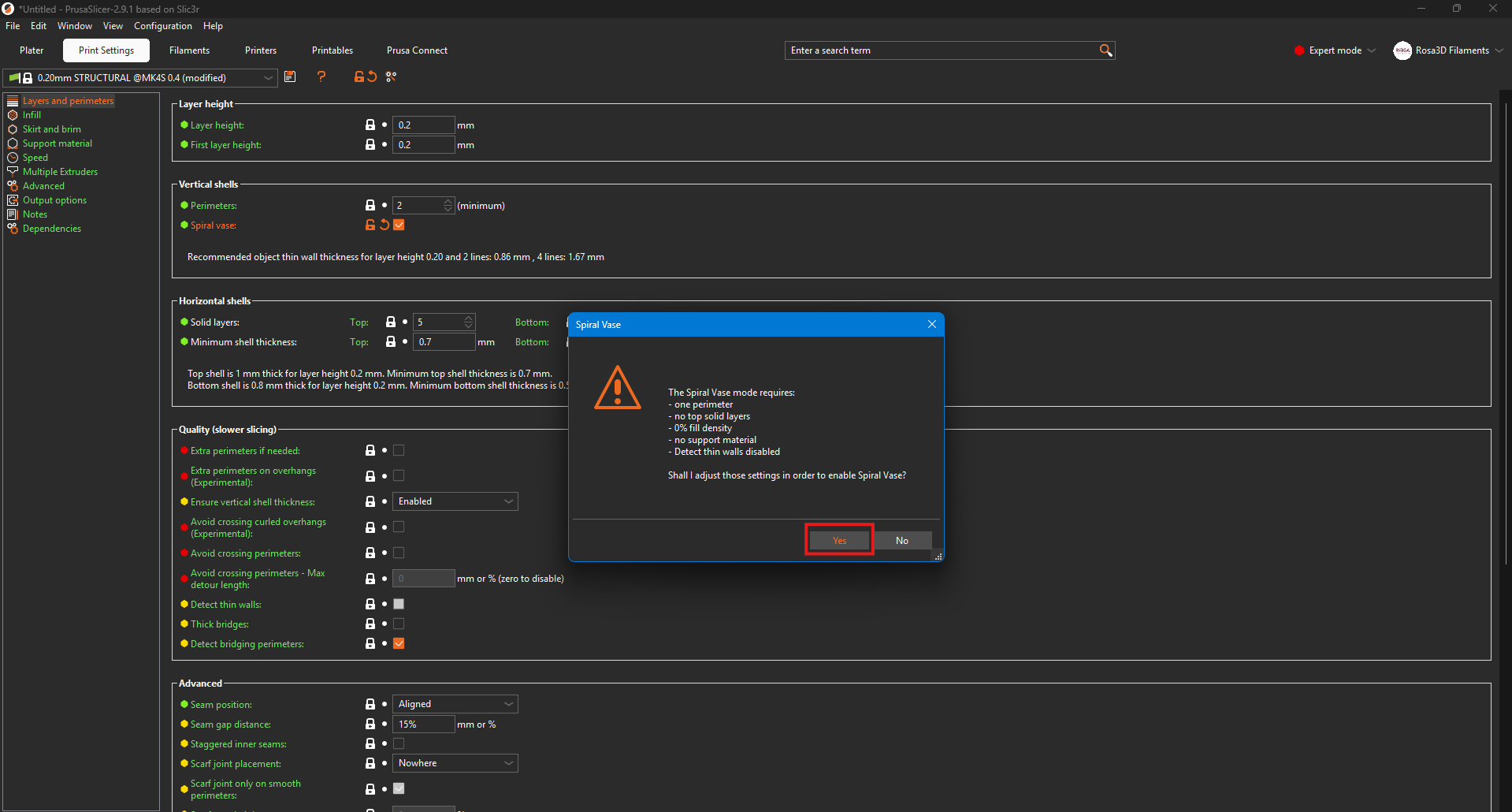Viewport: 1512px width, 812px height.
Task: Open the Prusa Connect tab
Action: (x=417, y=50)
